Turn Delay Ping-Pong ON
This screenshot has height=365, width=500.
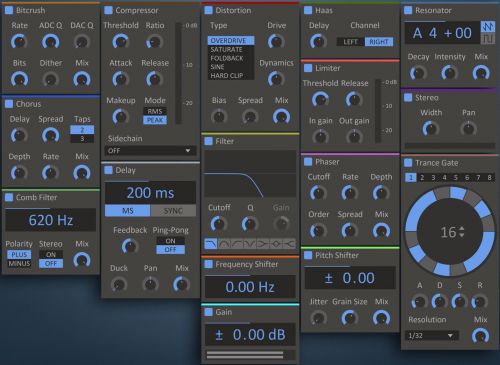click(170, 241)
